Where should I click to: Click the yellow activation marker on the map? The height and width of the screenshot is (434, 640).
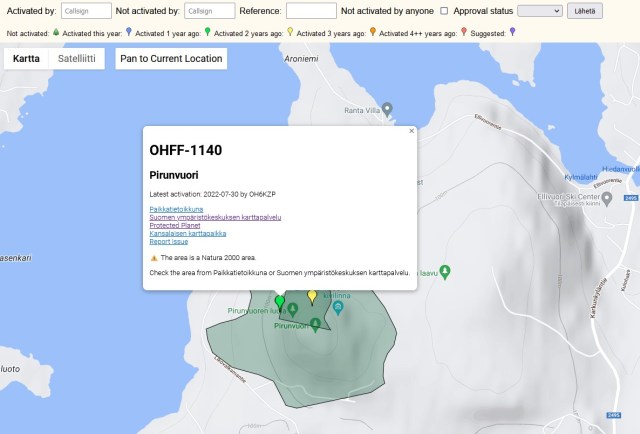pyautogui.click(x=312, y=297)
